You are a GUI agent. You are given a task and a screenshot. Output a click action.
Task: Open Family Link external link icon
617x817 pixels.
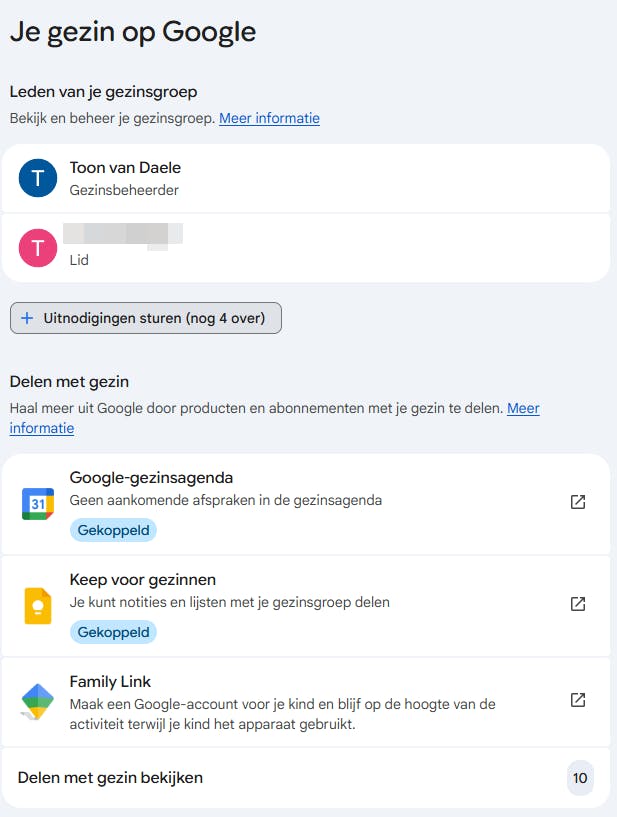coord(577,700)
